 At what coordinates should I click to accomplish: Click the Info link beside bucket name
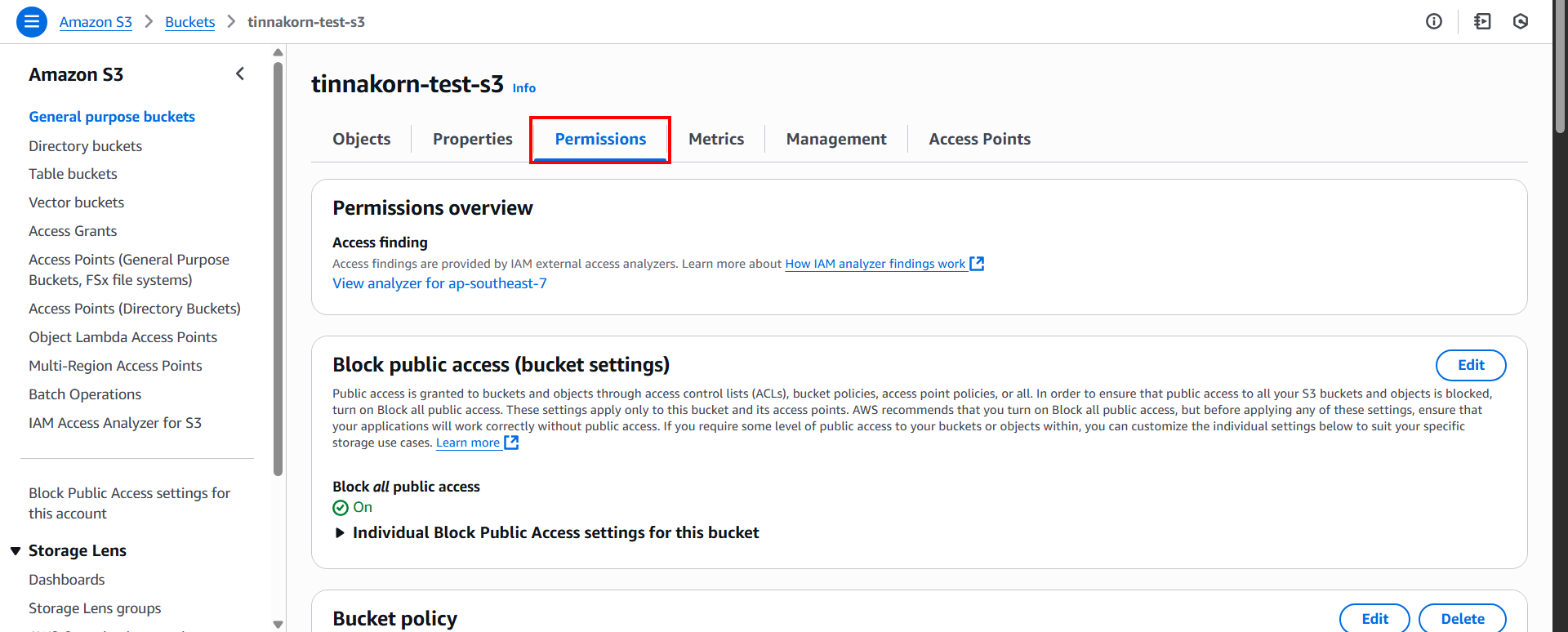523,88
